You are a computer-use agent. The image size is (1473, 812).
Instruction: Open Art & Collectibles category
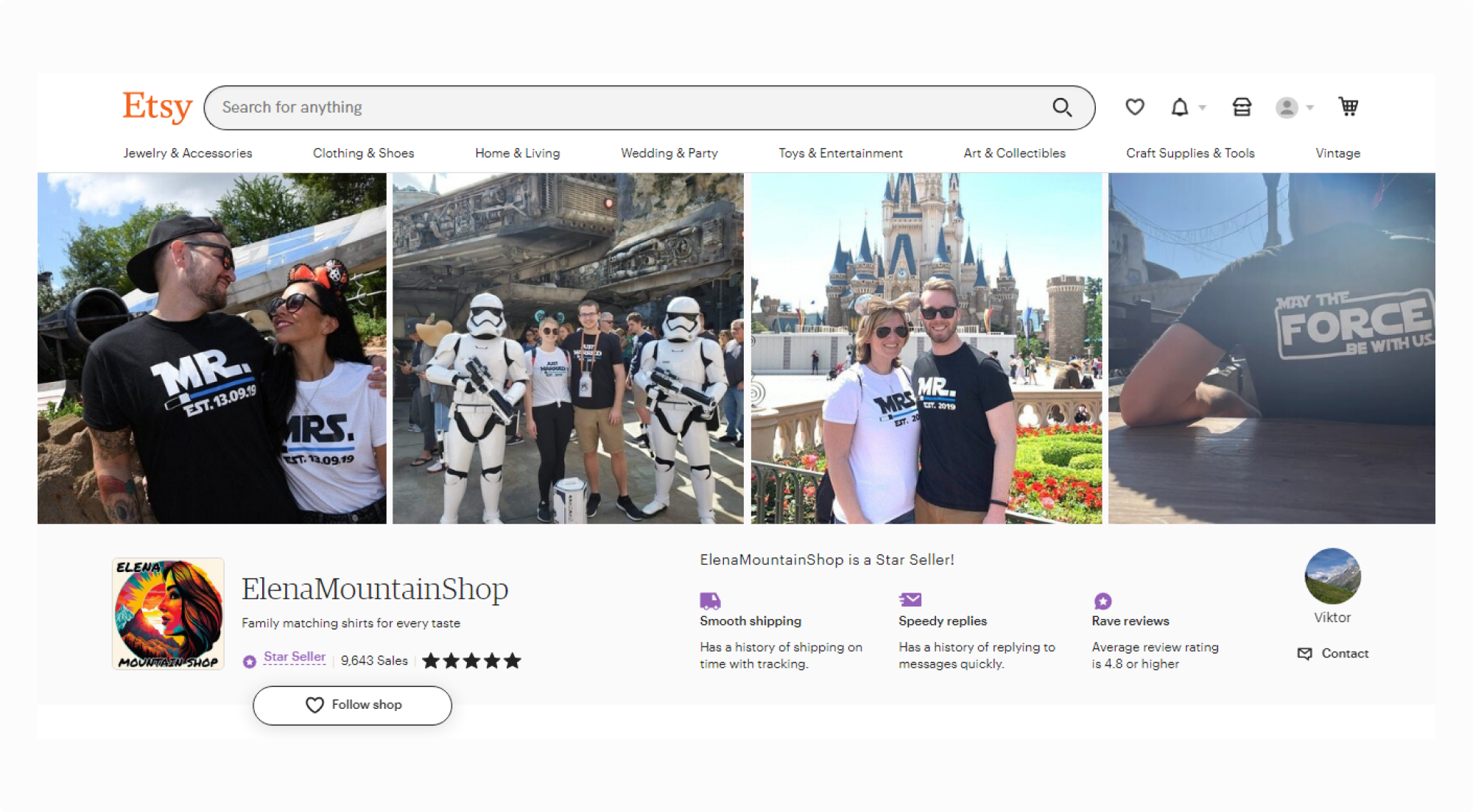pyautogui.click(x=1014, y=153)
